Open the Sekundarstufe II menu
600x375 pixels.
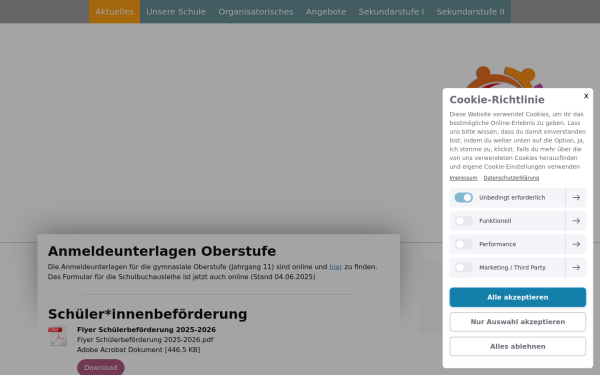pos(470,11)
